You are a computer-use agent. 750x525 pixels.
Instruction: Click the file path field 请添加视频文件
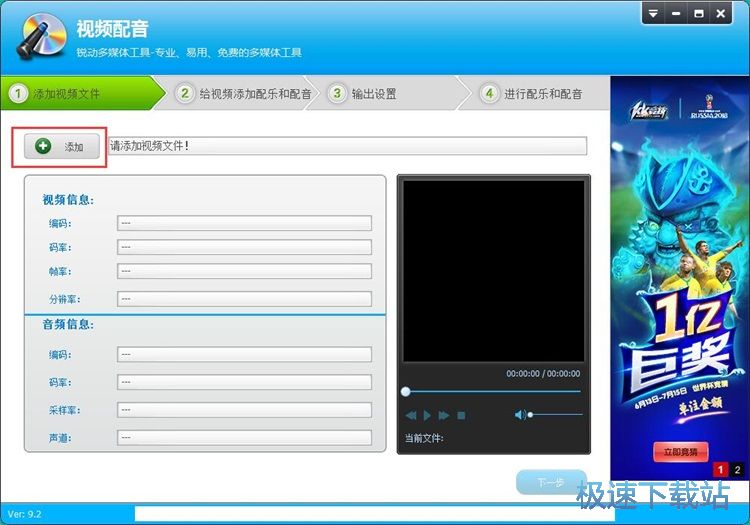coord(348,146)
